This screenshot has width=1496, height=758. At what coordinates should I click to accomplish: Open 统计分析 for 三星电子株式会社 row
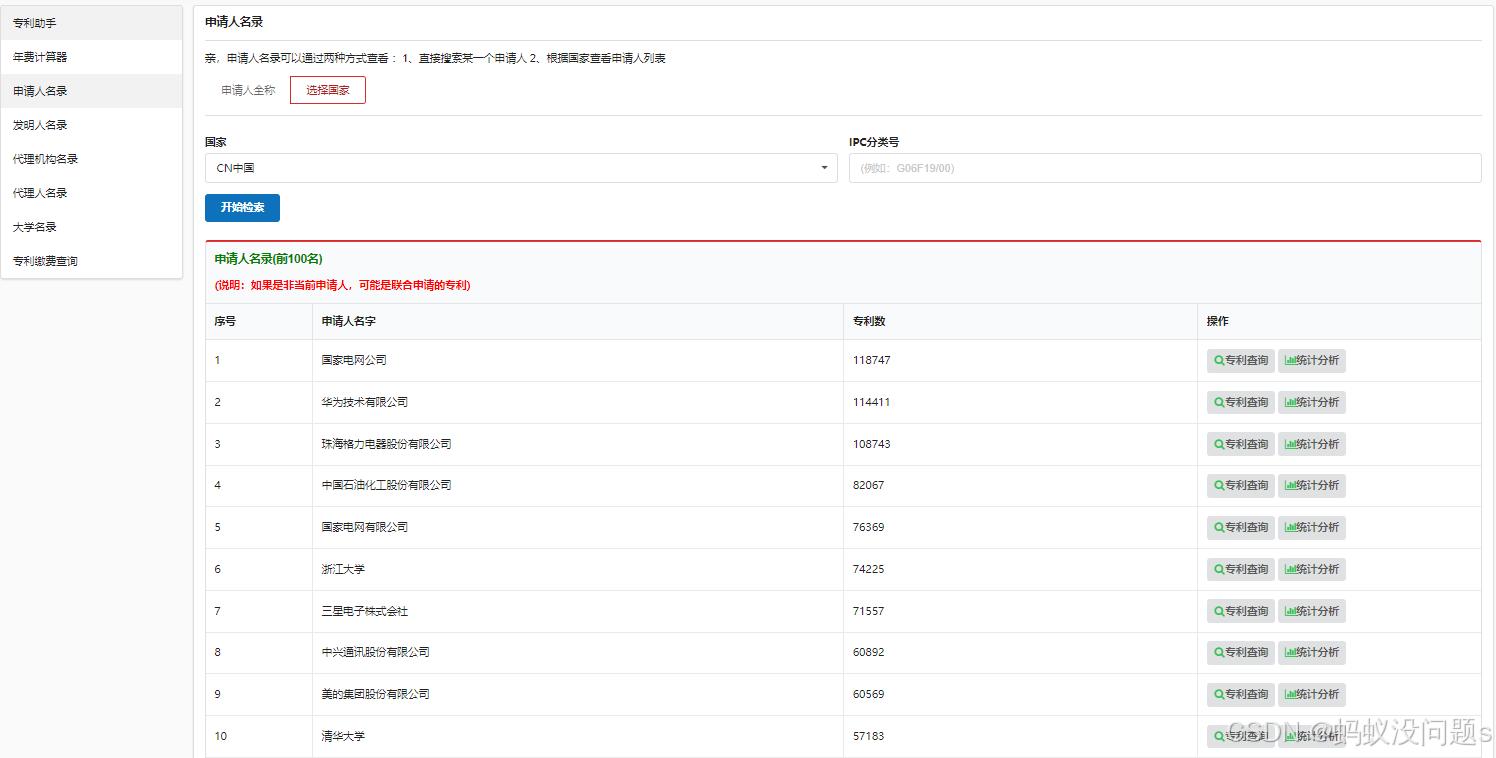[x=1311, y=611]
